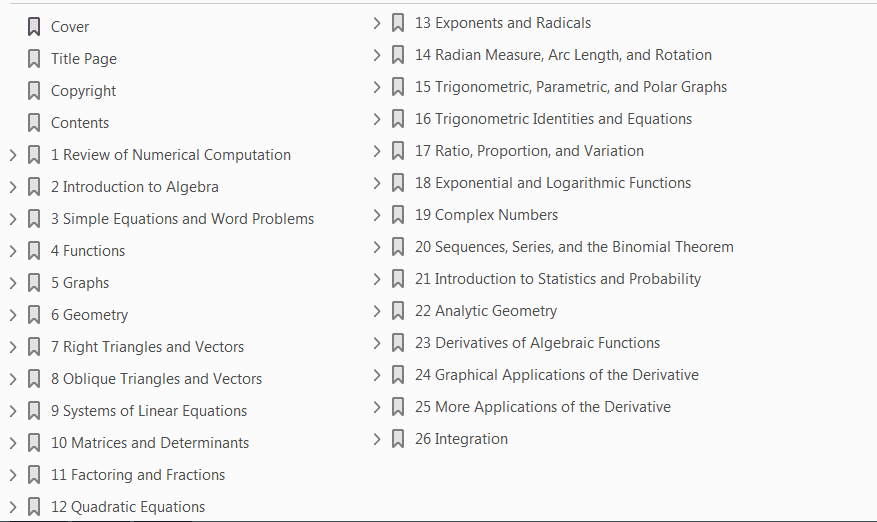Expand the 4 Functions chapter
Image resolution: width=877 pixels, height=522 pixels.
click(x=13, y=251)
